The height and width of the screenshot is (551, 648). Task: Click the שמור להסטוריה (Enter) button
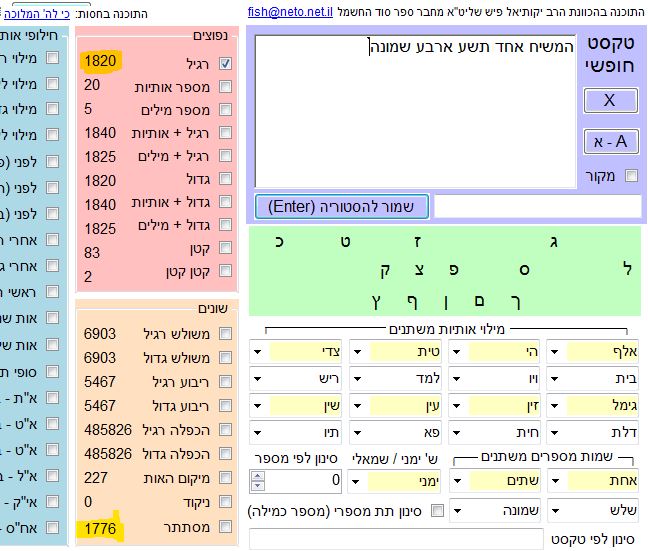[341, 207]
